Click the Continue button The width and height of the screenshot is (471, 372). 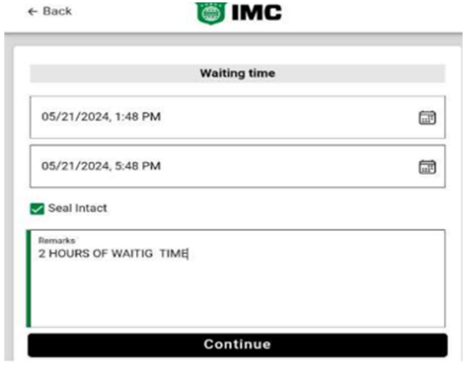point(237,345)
